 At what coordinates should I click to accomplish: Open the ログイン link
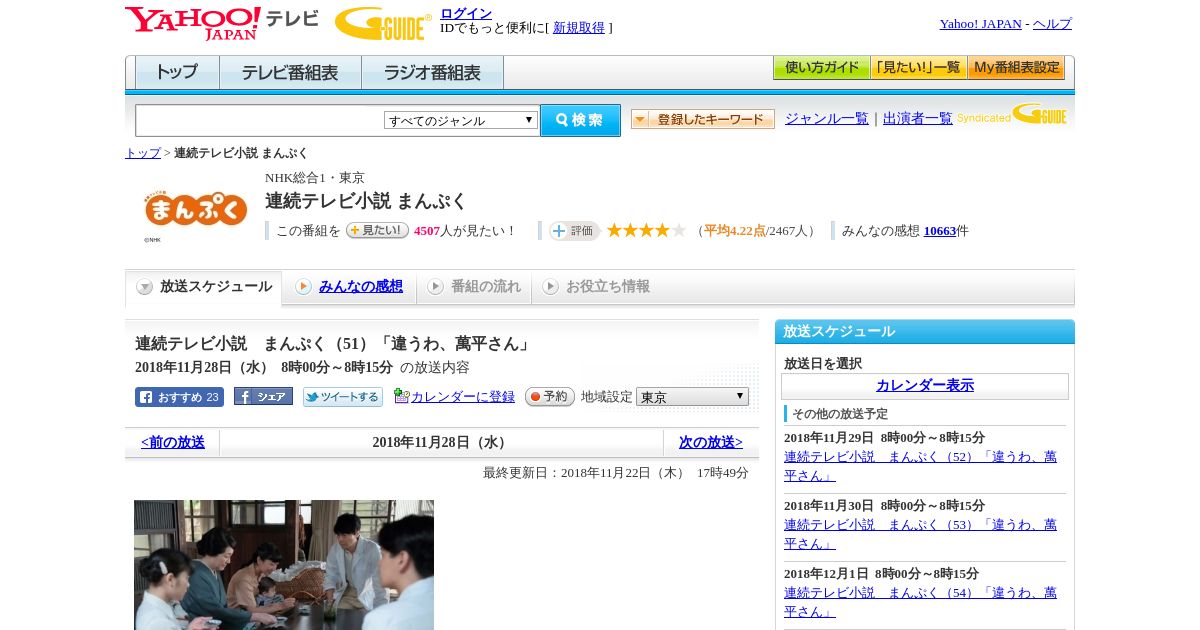tap(466, 13)
